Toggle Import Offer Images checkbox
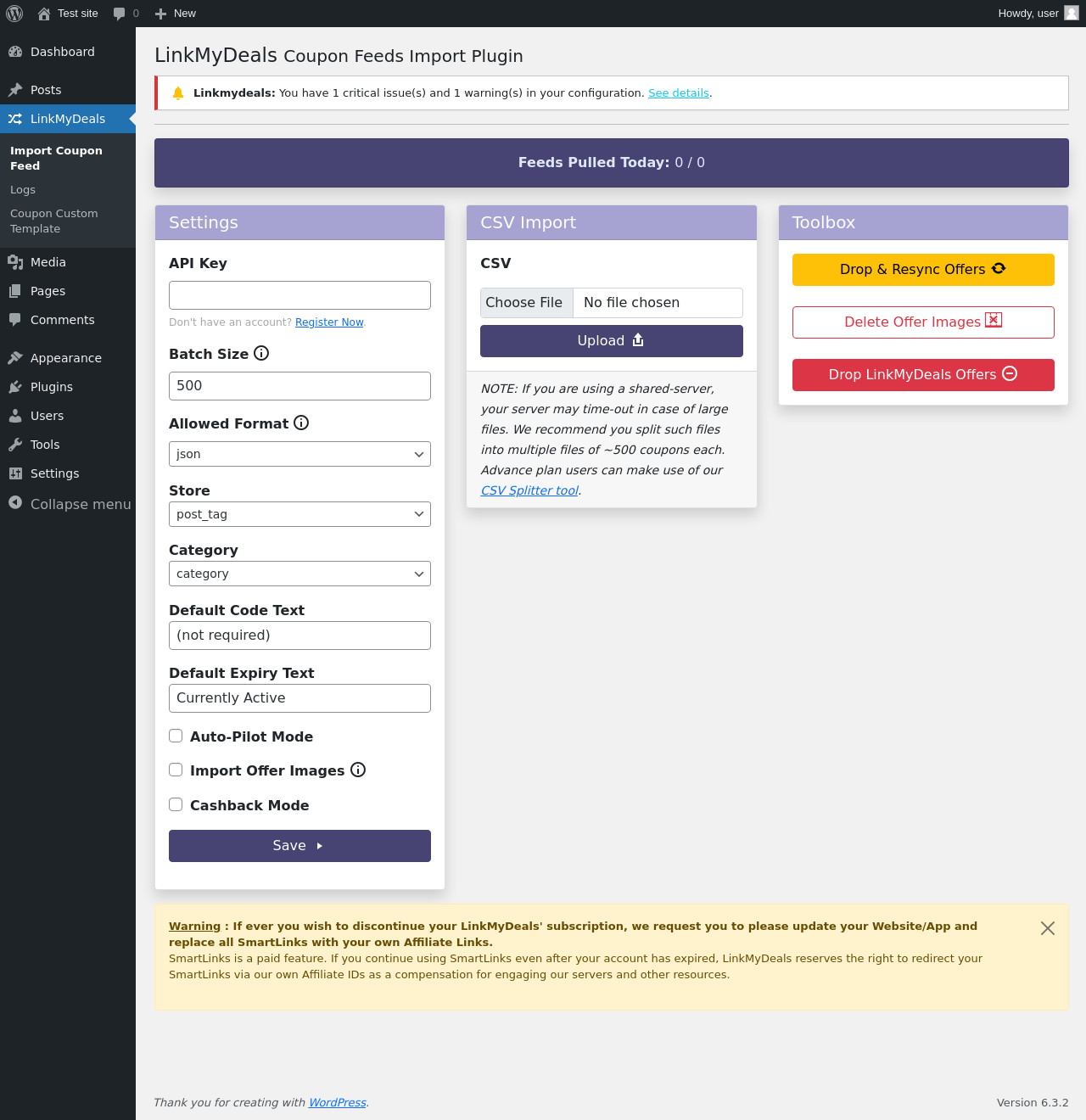This screenshot has height=1120, width=1086. (x=176, y=770)
